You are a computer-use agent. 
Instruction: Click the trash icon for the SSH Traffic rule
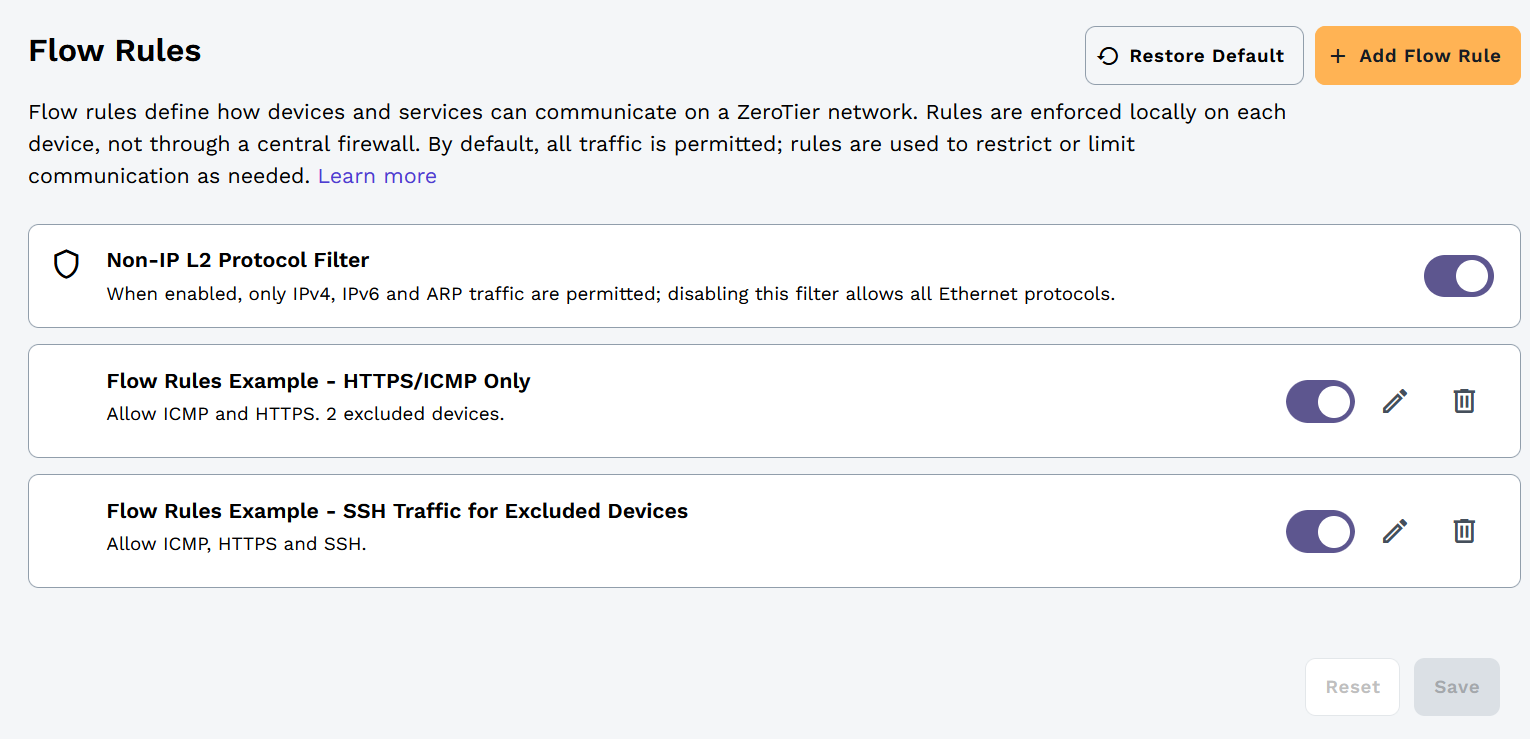[1464, 531]
